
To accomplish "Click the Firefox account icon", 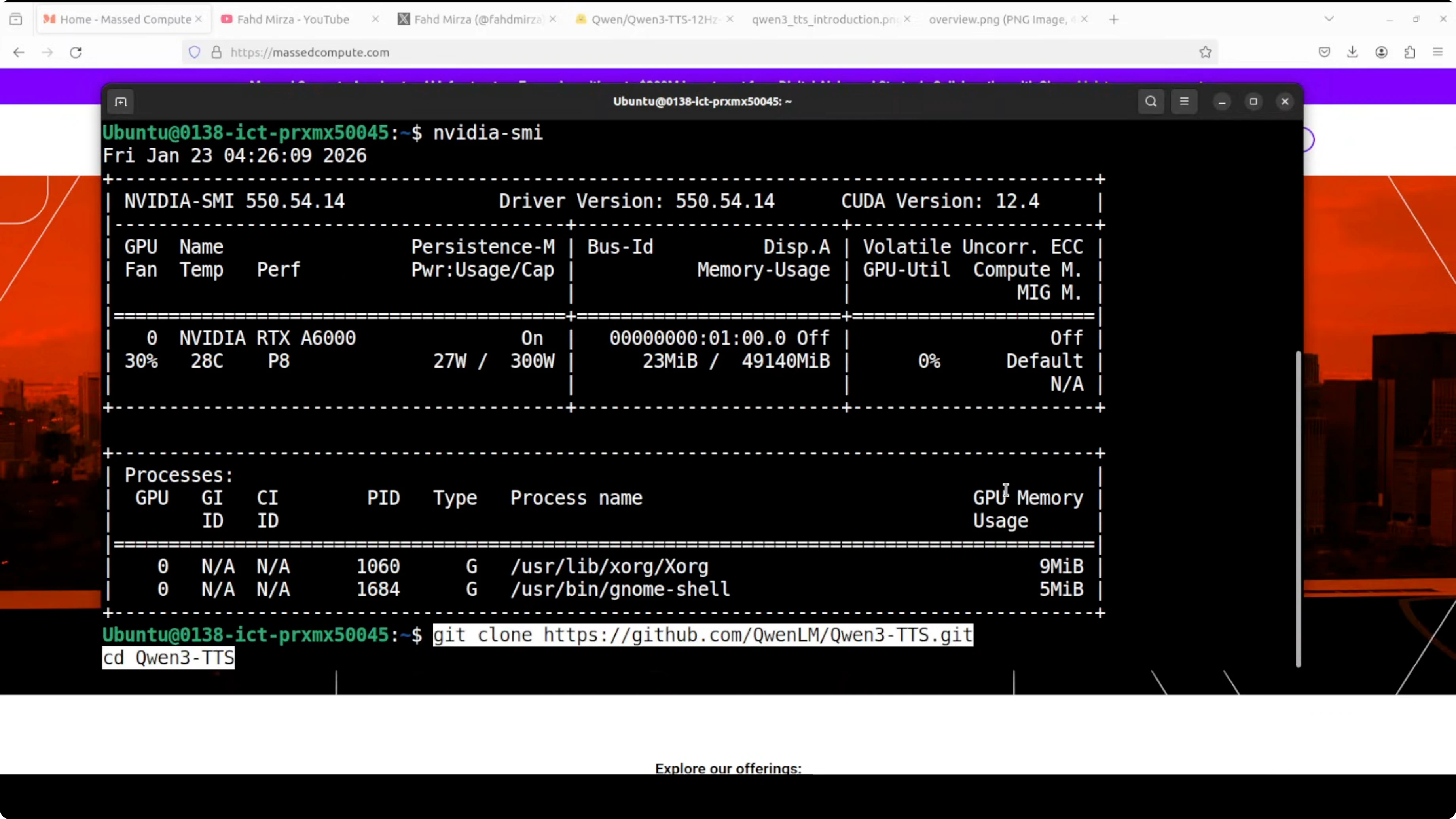I will pos(1381,53).
